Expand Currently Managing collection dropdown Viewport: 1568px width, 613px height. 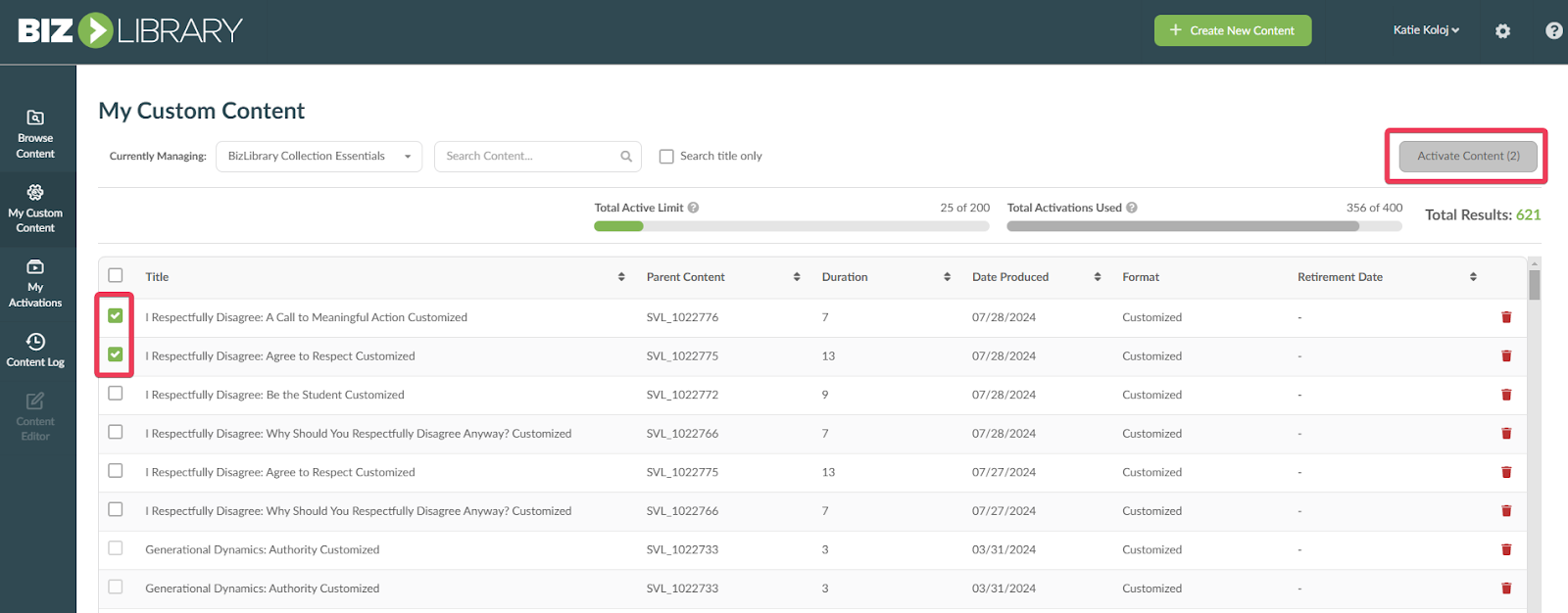coord(318,157)
